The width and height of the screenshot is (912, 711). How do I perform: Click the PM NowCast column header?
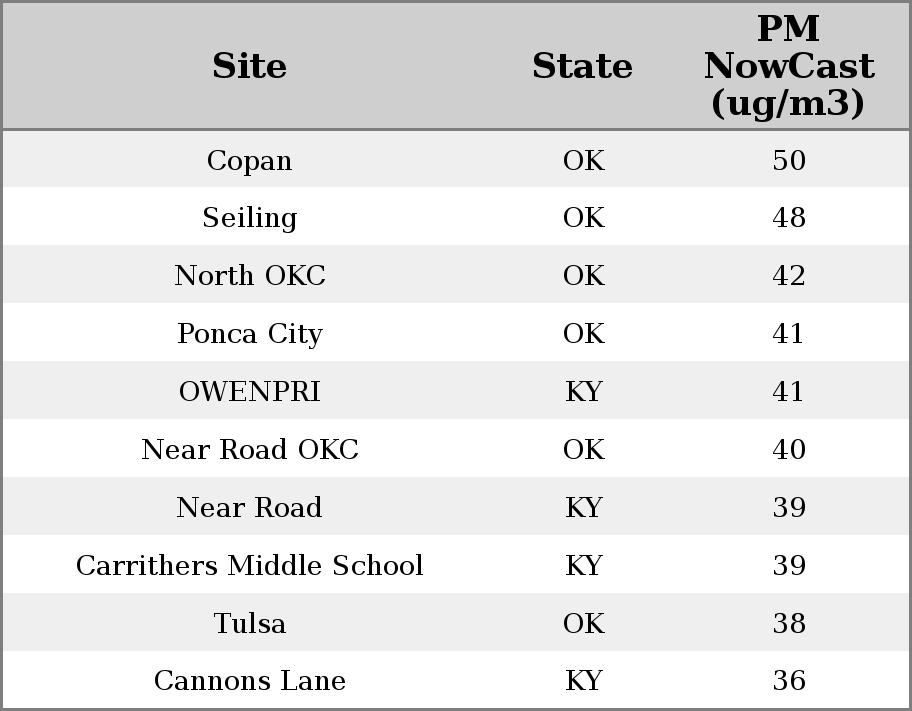pyautogui.click(x=788, y=66)
